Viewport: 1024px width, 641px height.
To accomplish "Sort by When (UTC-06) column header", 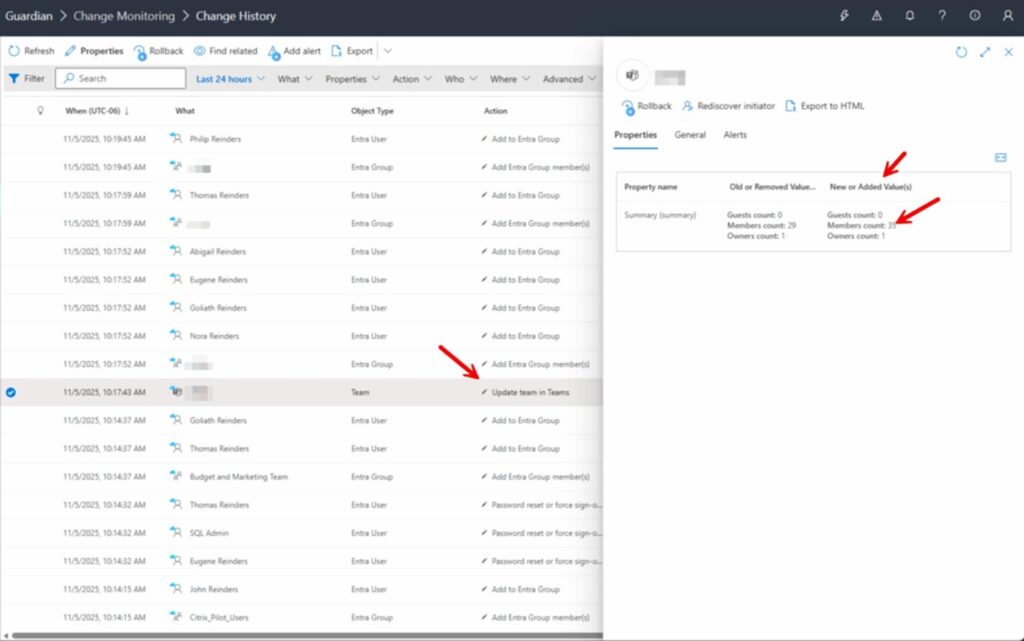I will click(97, 111).
